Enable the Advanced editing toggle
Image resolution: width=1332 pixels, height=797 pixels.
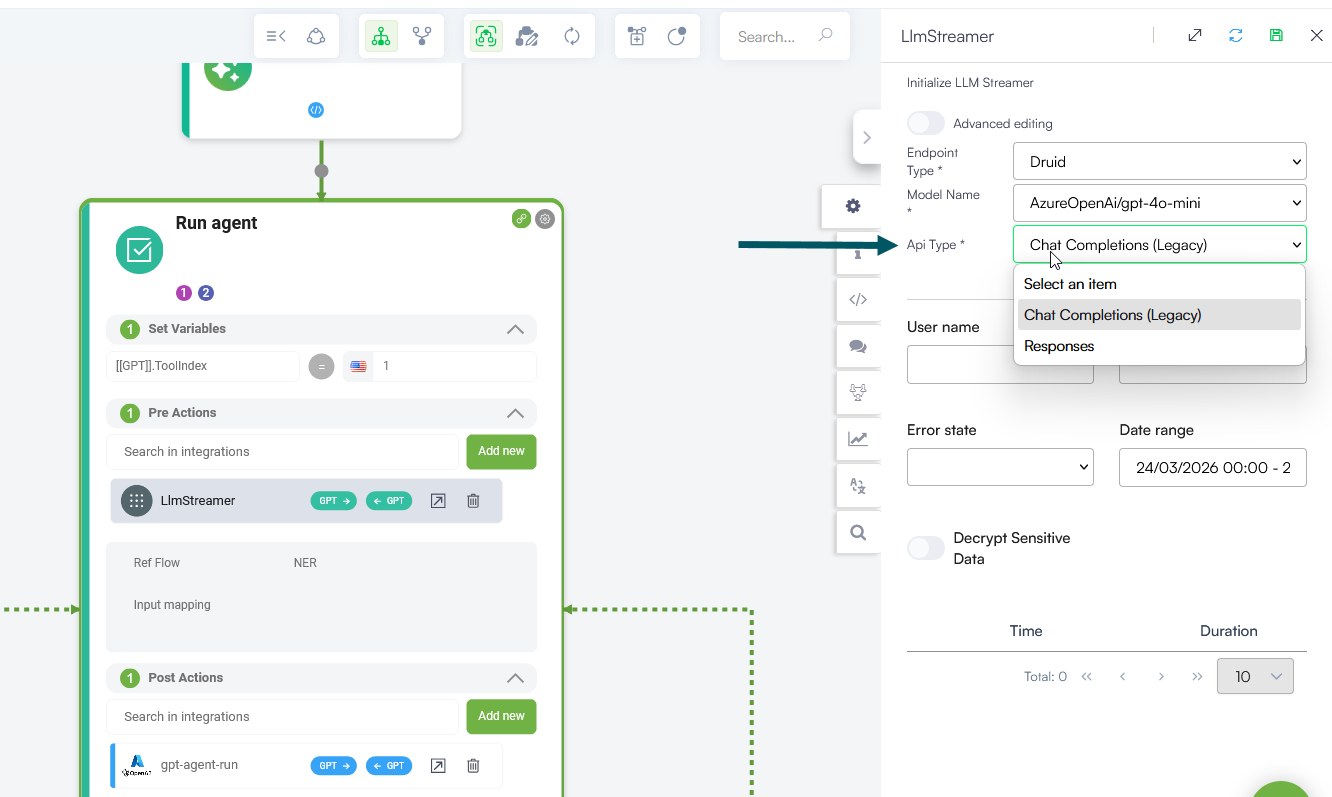[x=925, y=123]
